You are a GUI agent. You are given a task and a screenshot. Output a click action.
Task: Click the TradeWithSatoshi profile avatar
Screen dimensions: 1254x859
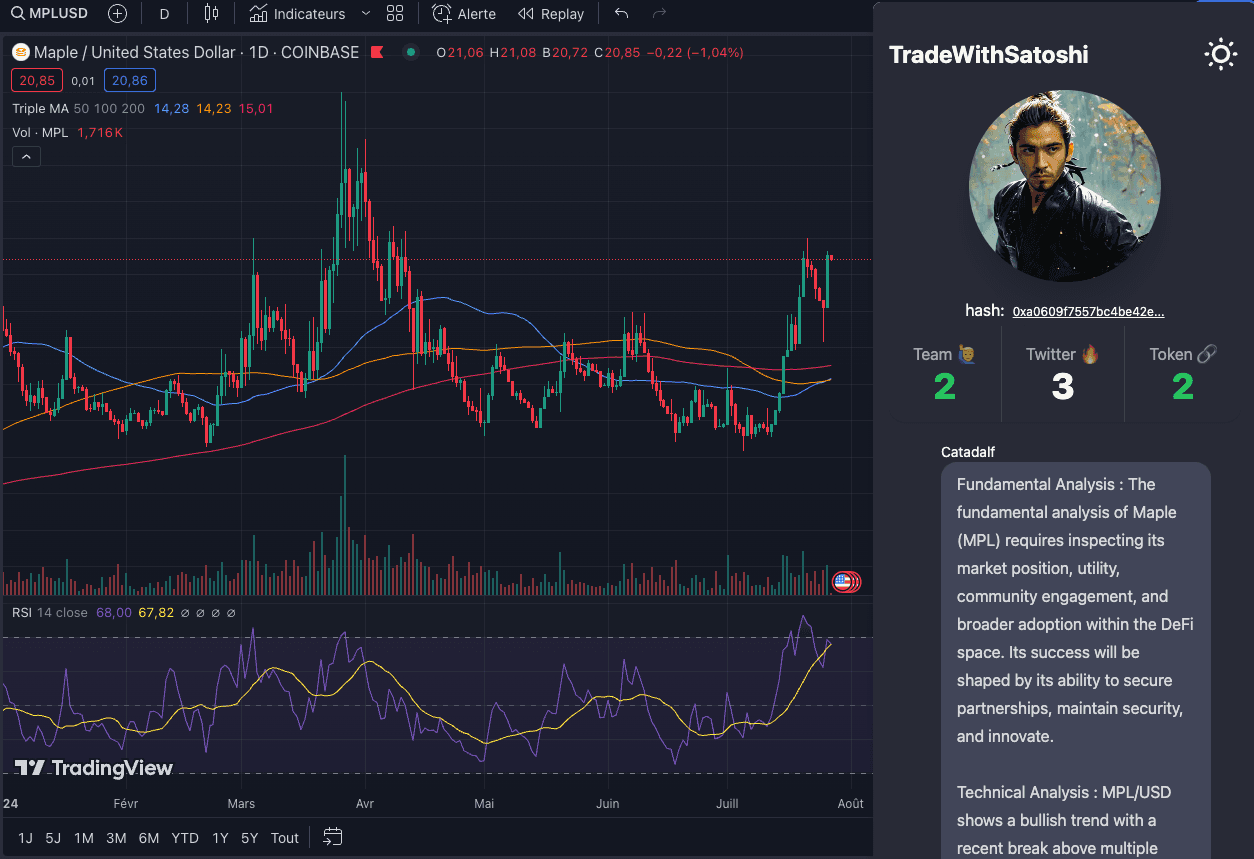(1064, 186)
